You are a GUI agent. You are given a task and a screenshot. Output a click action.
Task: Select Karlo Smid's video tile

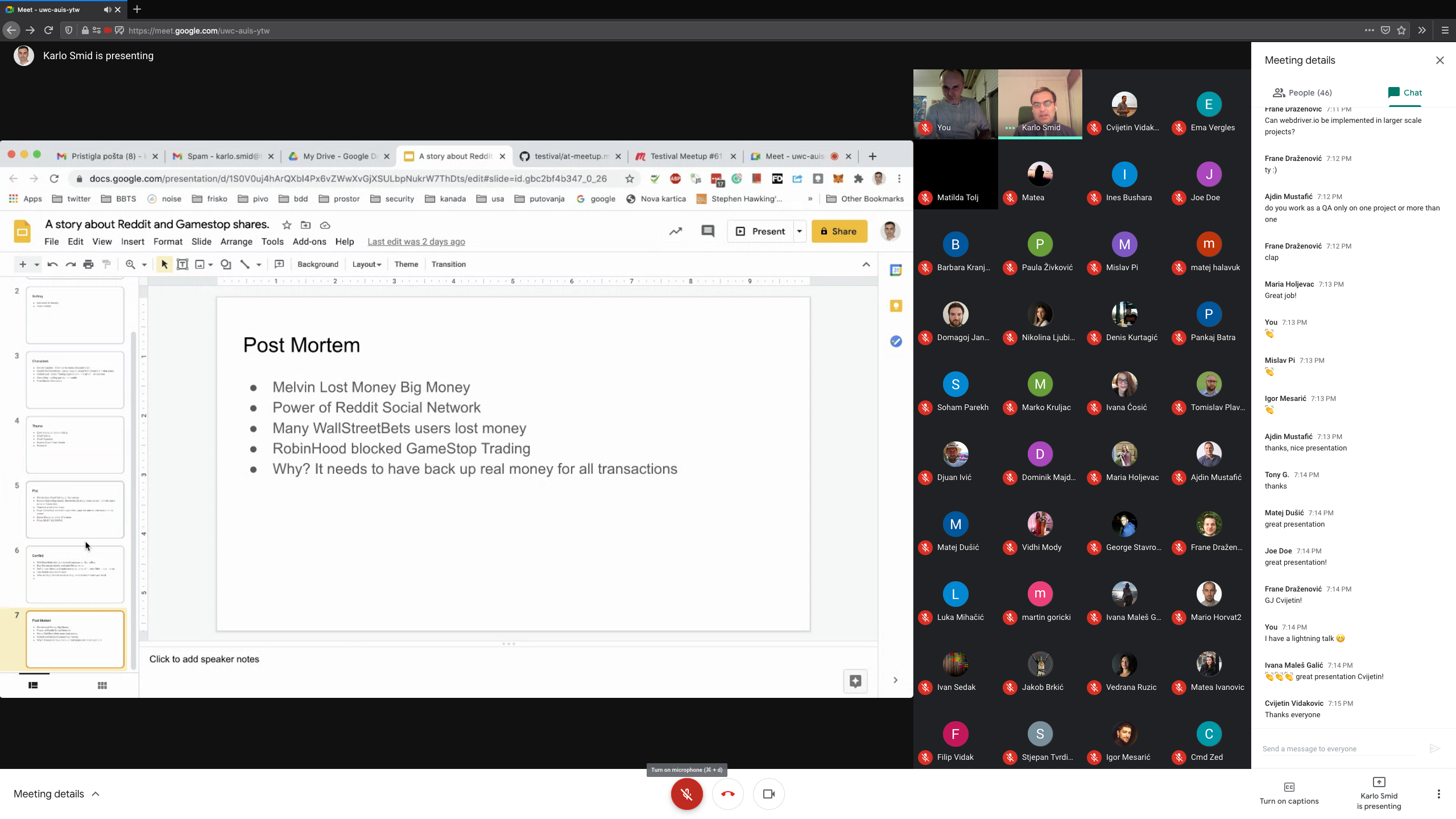[1040, 104]
